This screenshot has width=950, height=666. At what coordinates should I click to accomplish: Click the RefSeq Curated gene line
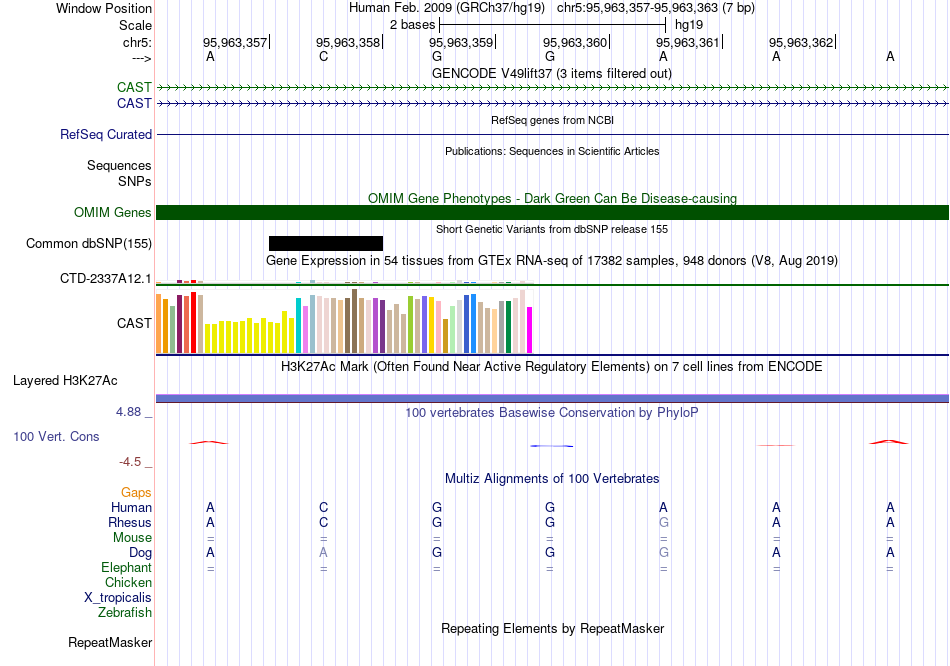coord(553,135)
